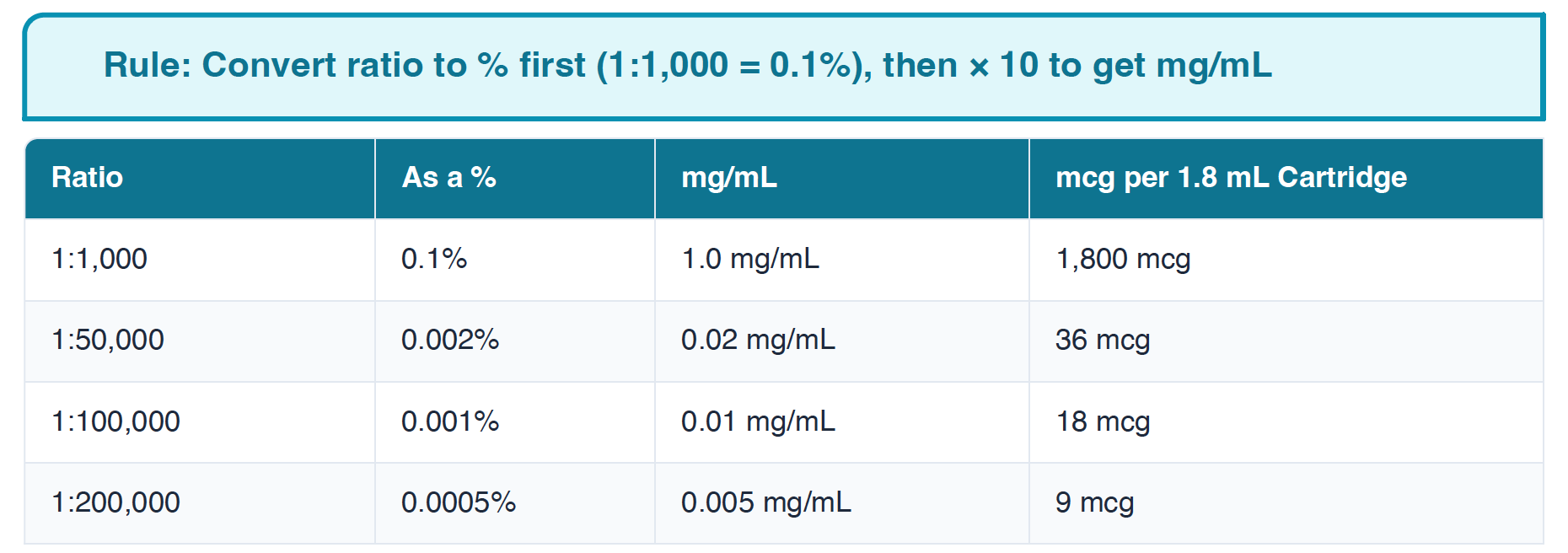Select the 0.02 mg/mL cell
Viewport: 1568px width, 553px height.
point(758,340)
